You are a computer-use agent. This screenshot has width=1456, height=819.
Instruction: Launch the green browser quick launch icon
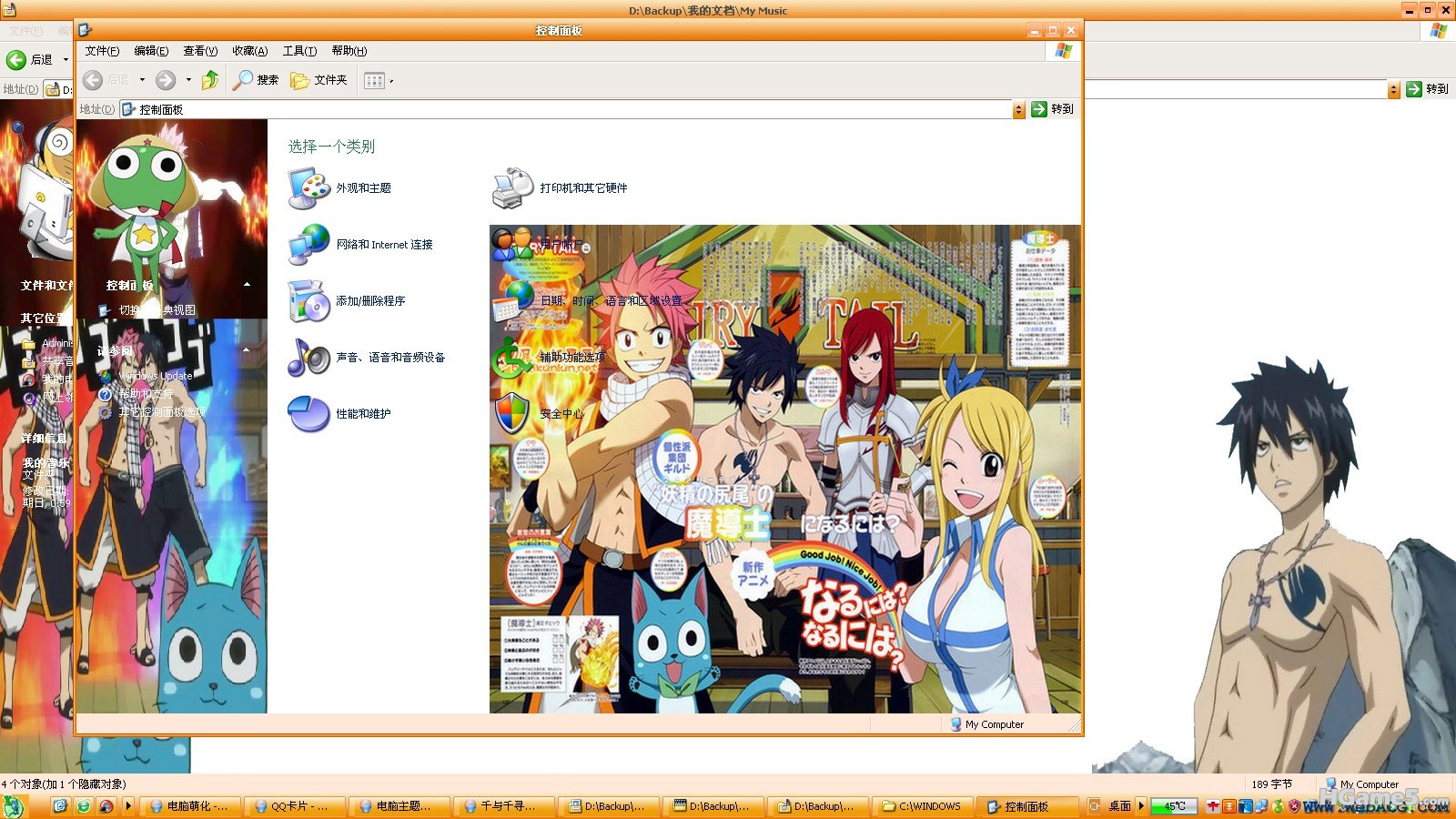coord(84,806)
